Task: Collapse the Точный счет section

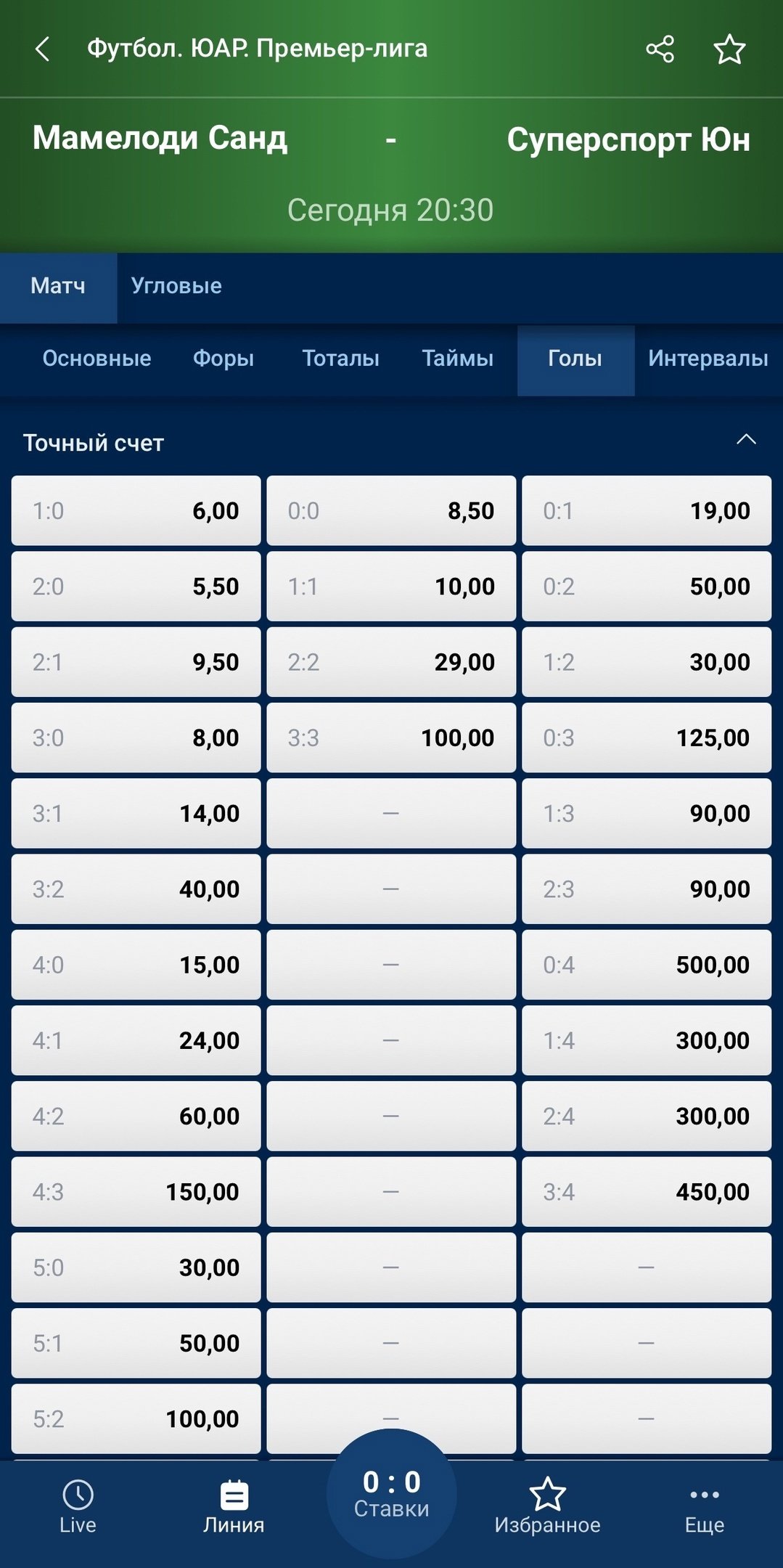Action: pyautogui.click(x=746, y=440)
